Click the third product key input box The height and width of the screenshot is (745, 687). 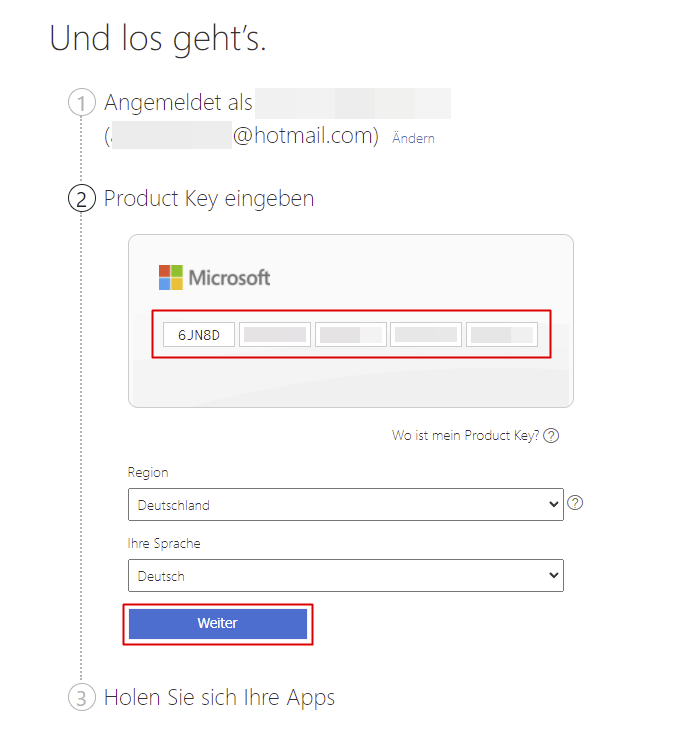[x=351, y=334]
